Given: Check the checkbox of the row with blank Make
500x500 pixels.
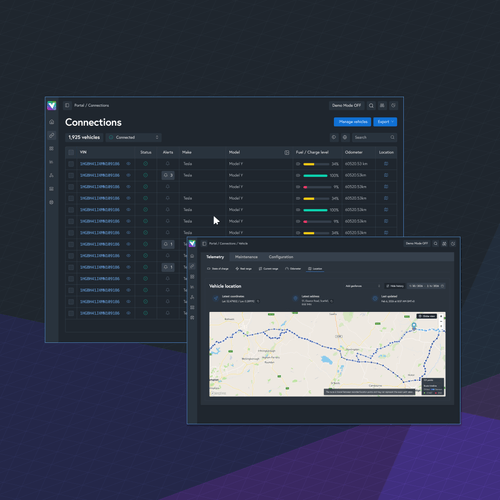Looking at the screenshot, I should pos(71,187).
